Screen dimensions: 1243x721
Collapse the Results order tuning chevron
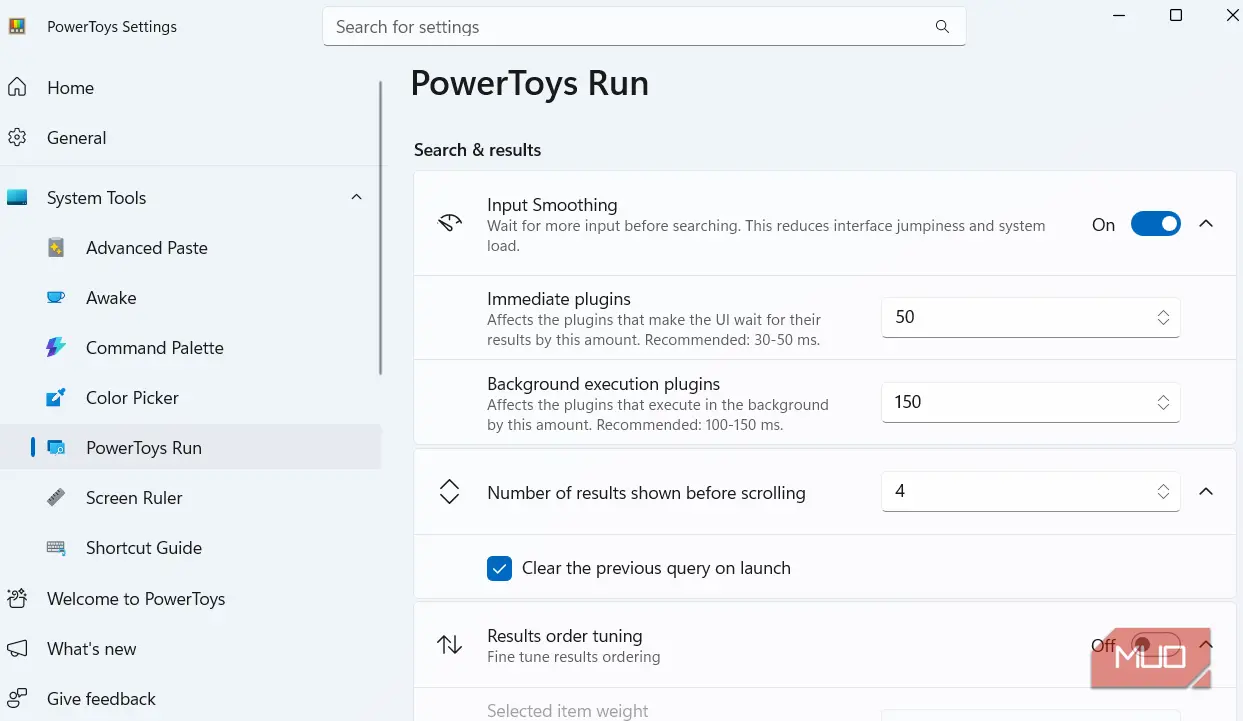click(x=1206, y=645)
